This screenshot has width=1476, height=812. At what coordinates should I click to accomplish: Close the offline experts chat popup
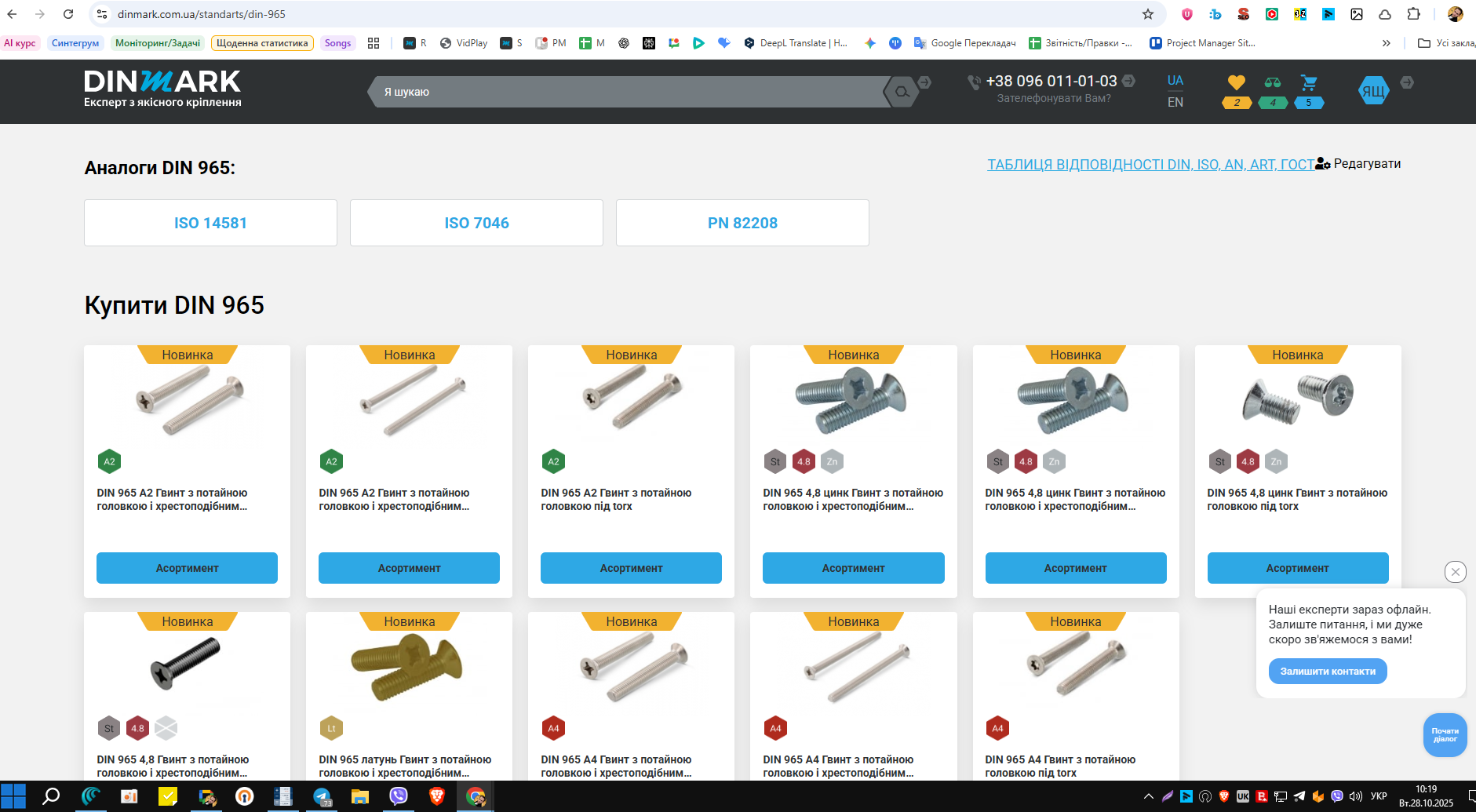(1456, 572)
